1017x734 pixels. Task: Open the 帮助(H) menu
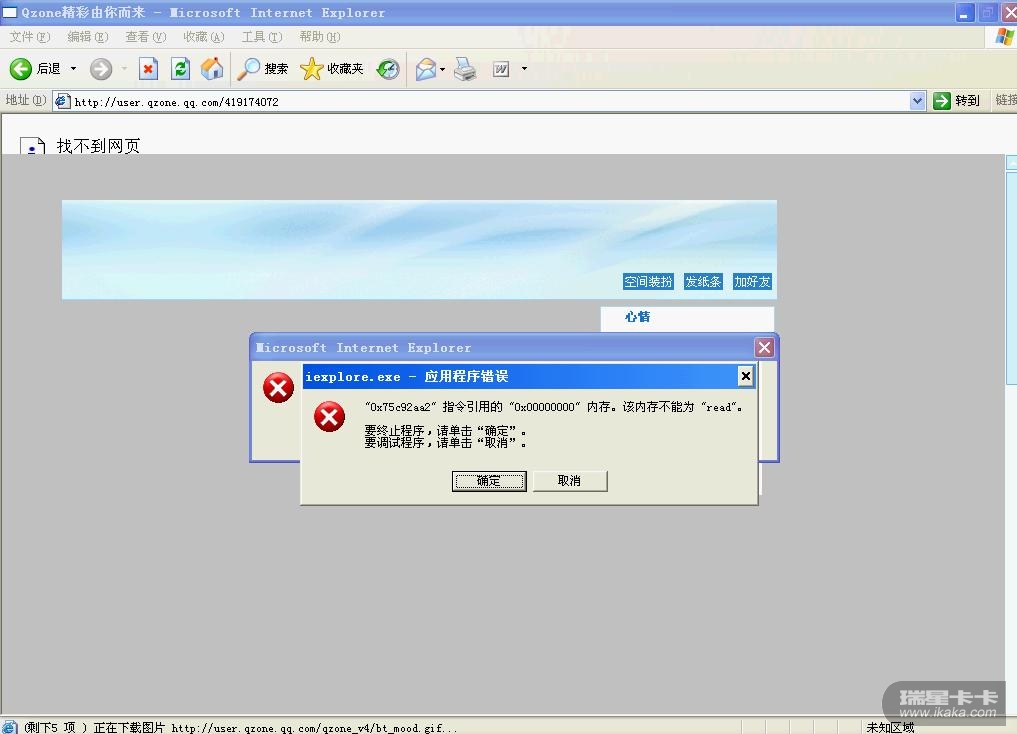tap(320, 37)
